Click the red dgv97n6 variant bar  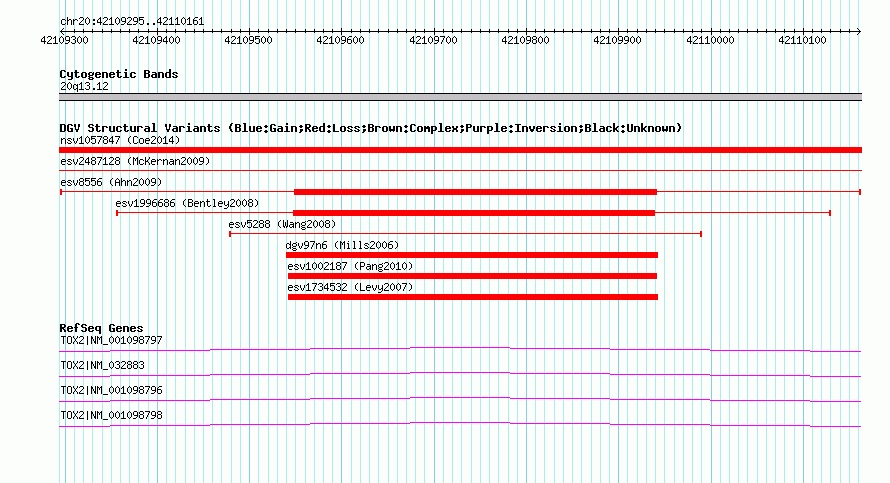(472, 255)
